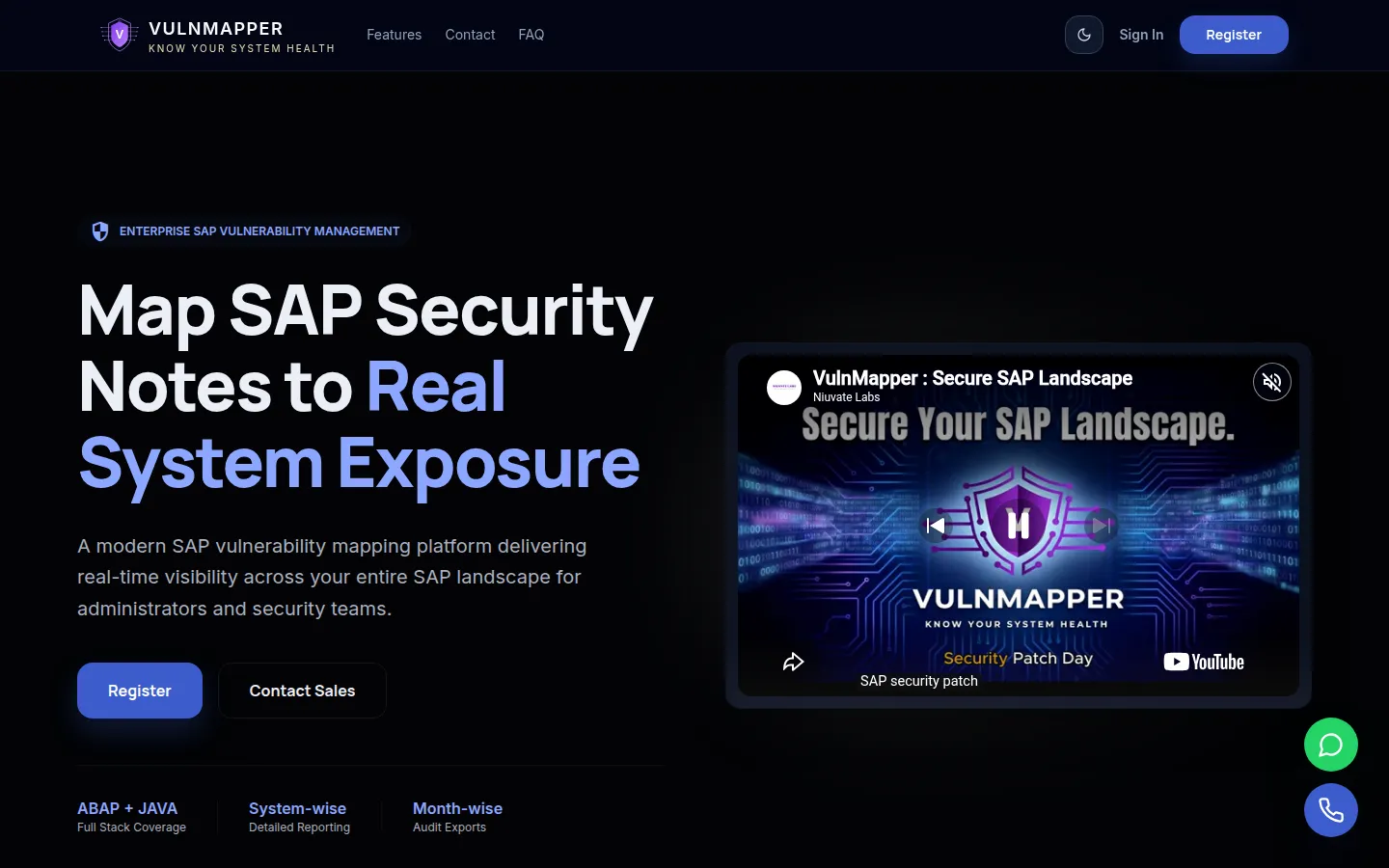Unmute the video with speaker icon
The width and height of the screenshot is (1389, 868).
click(1272, 382)
